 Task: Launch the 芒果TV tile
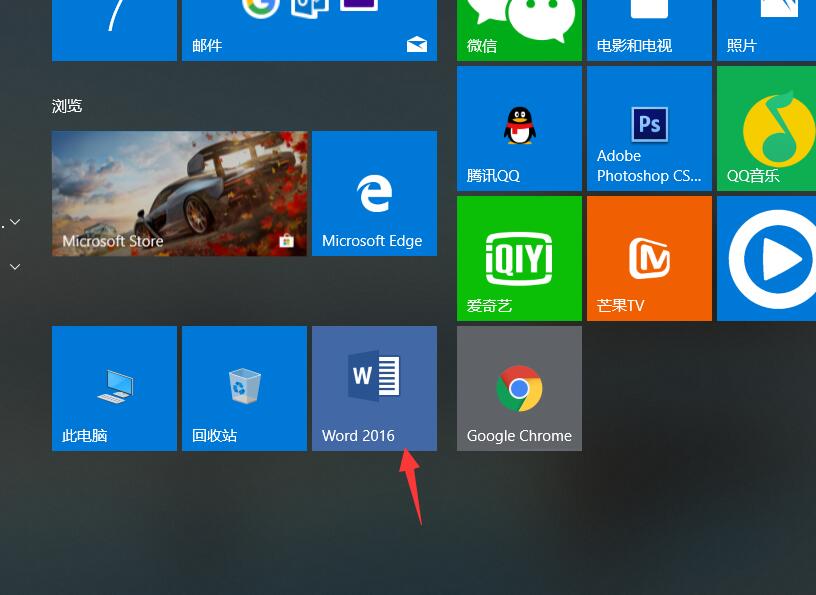point(649,258)
